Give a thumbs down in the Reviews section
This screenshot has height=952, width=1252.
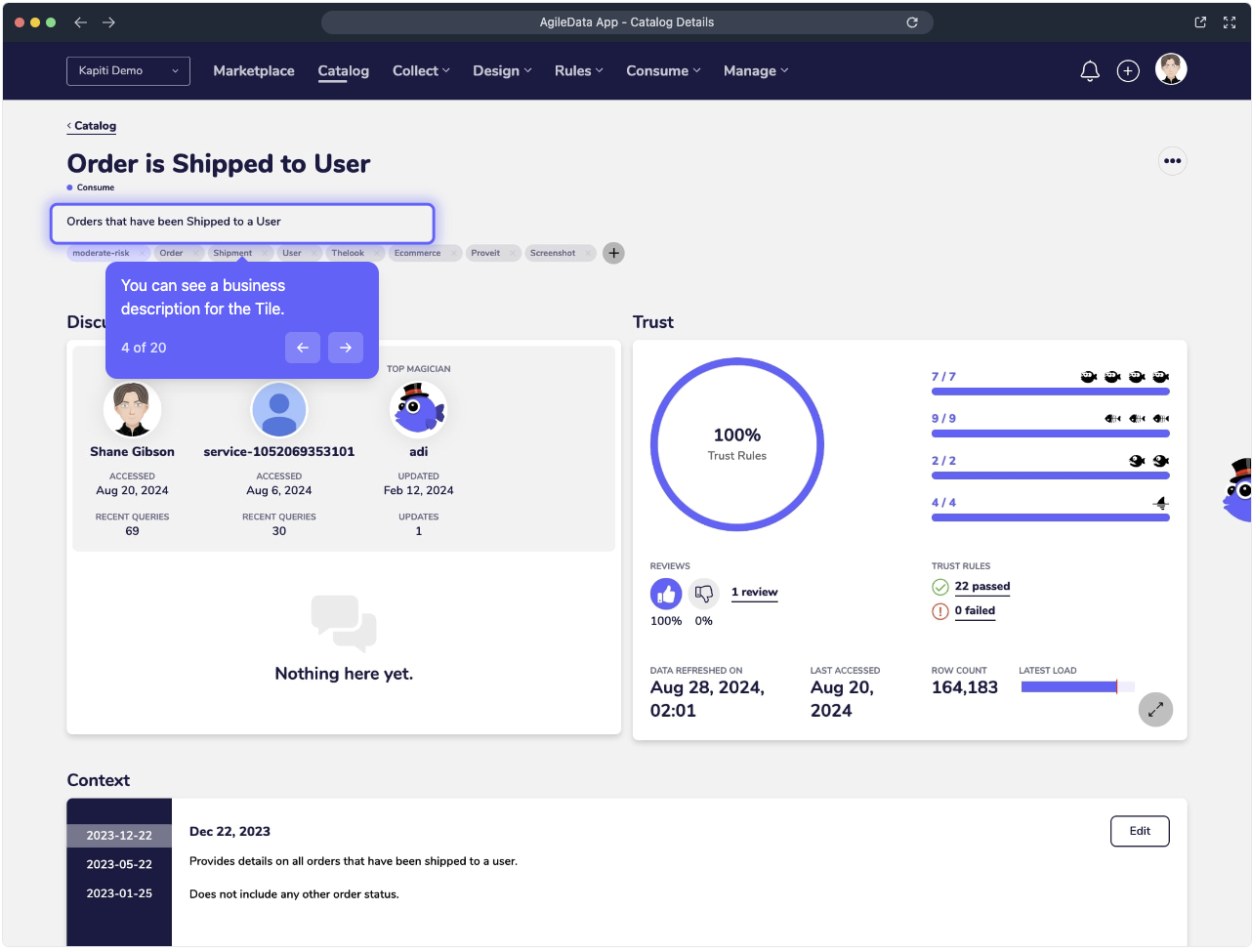[x=703, y=594]
